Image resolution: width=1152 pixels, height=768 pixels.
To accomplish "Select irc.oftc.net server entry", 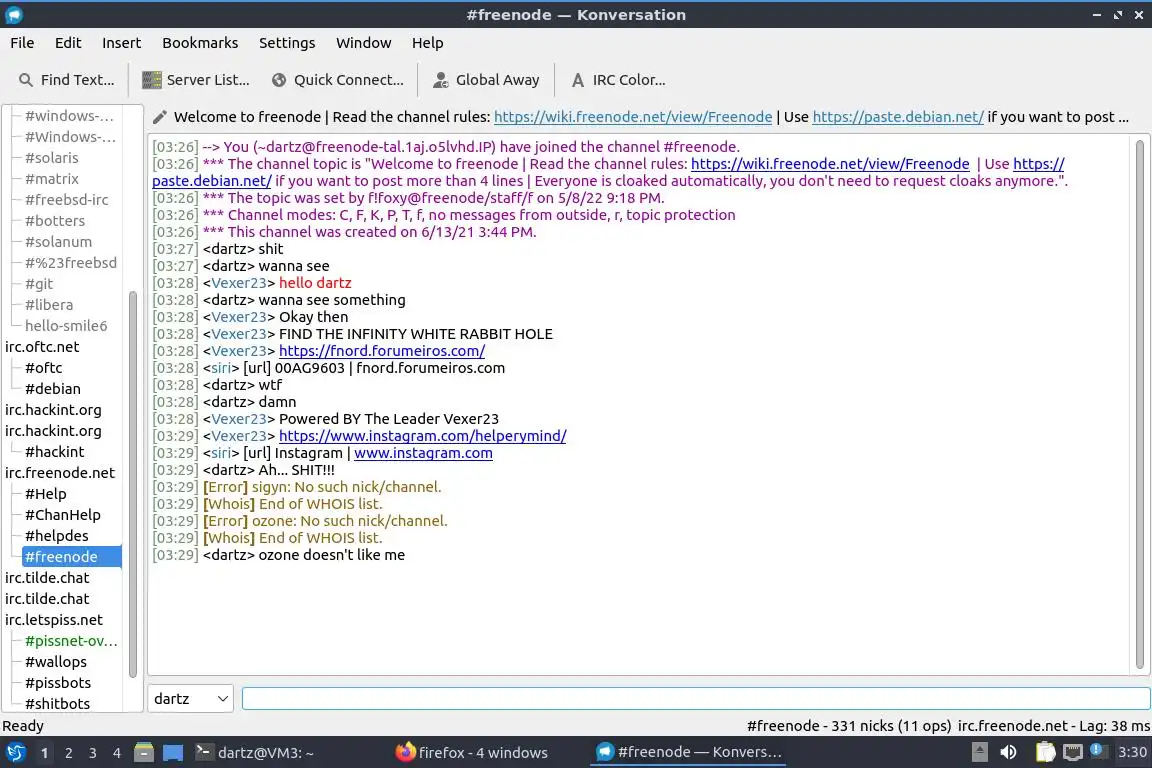I will pos(42,347).
